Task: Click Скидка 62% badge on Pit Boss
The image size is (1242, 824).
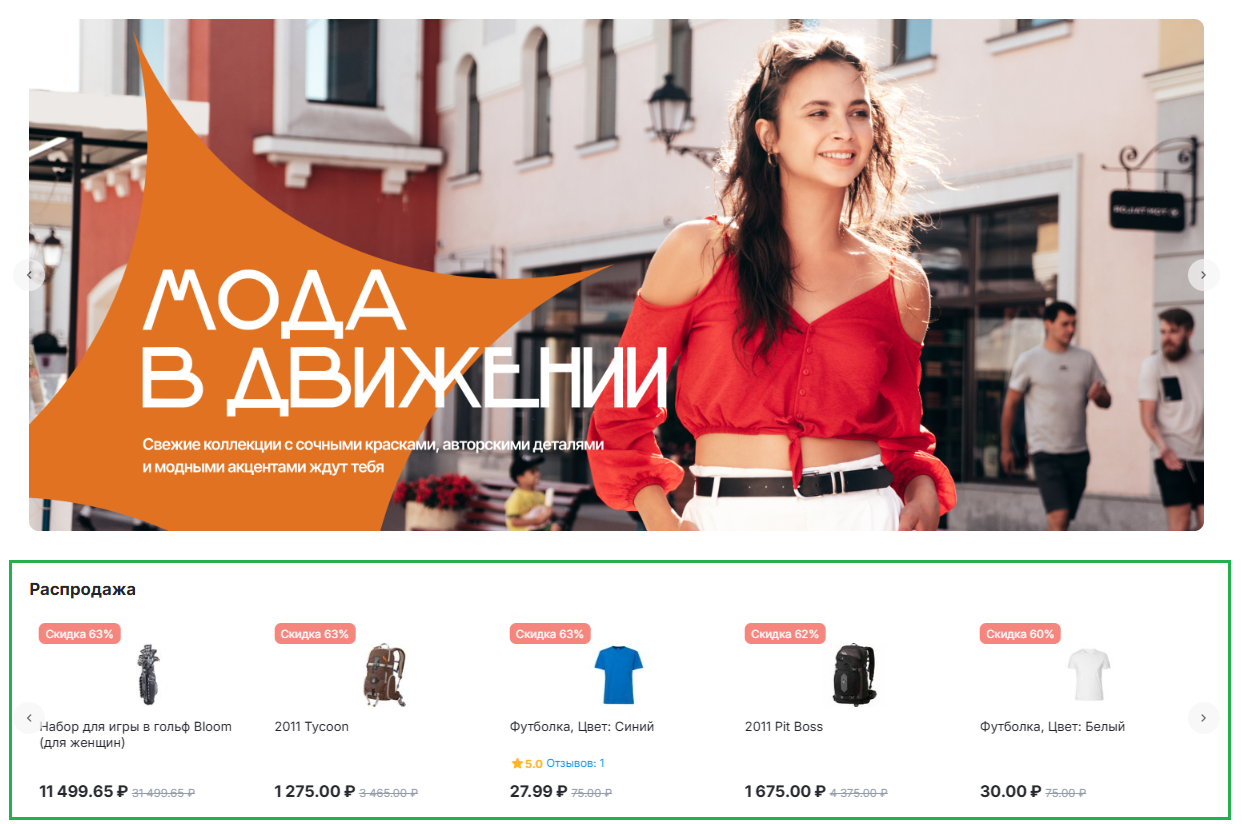Action: pyautogui.click(x=785, y=634)
